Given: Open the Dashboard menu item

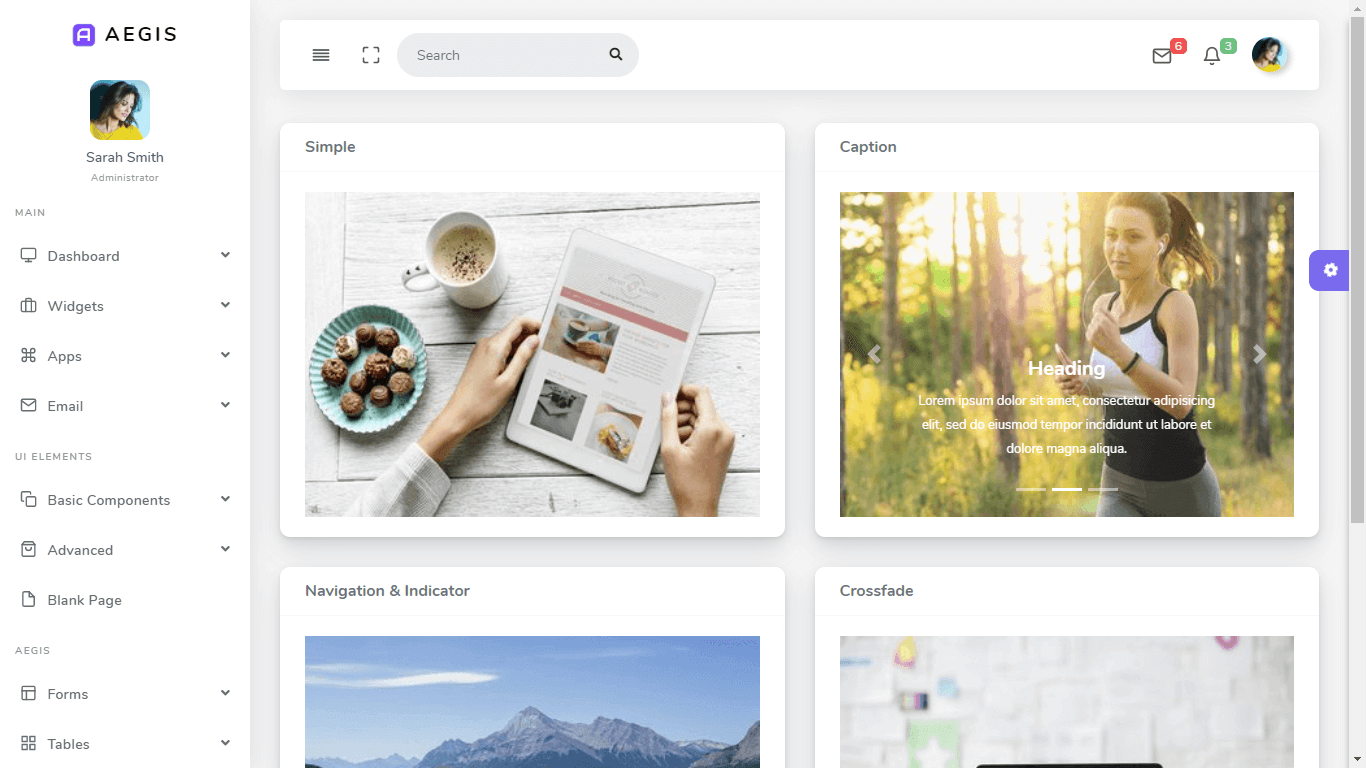Looking at the screenshot, I should (125, 256).
